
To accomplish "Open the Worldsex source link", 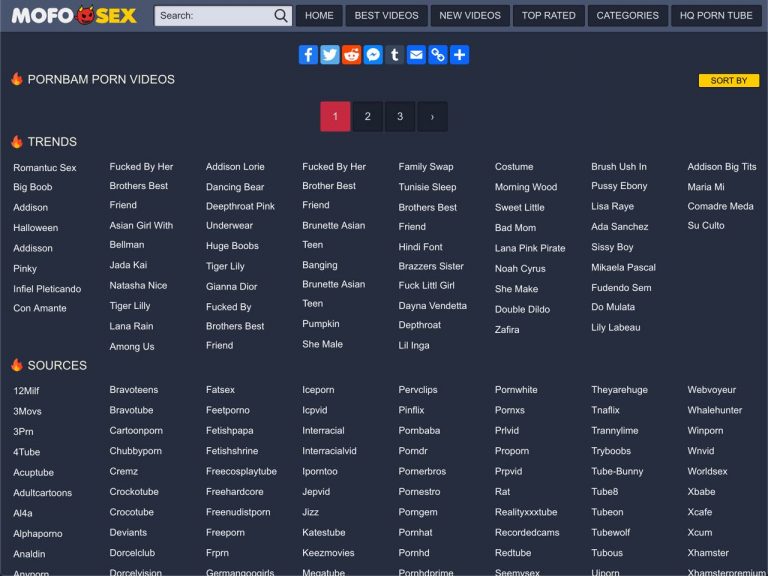I will [x=707, y=471].
